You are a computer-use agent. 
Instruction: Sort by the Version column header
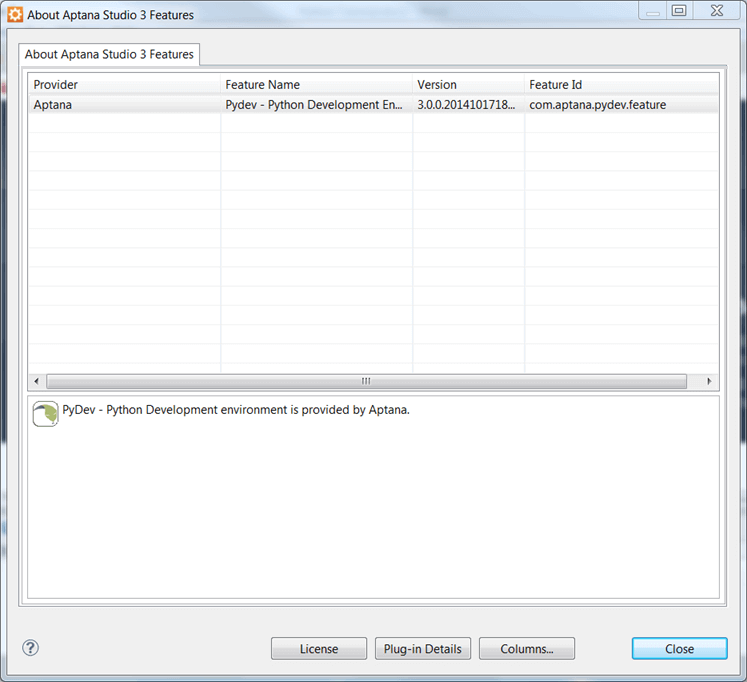(468, 85)
